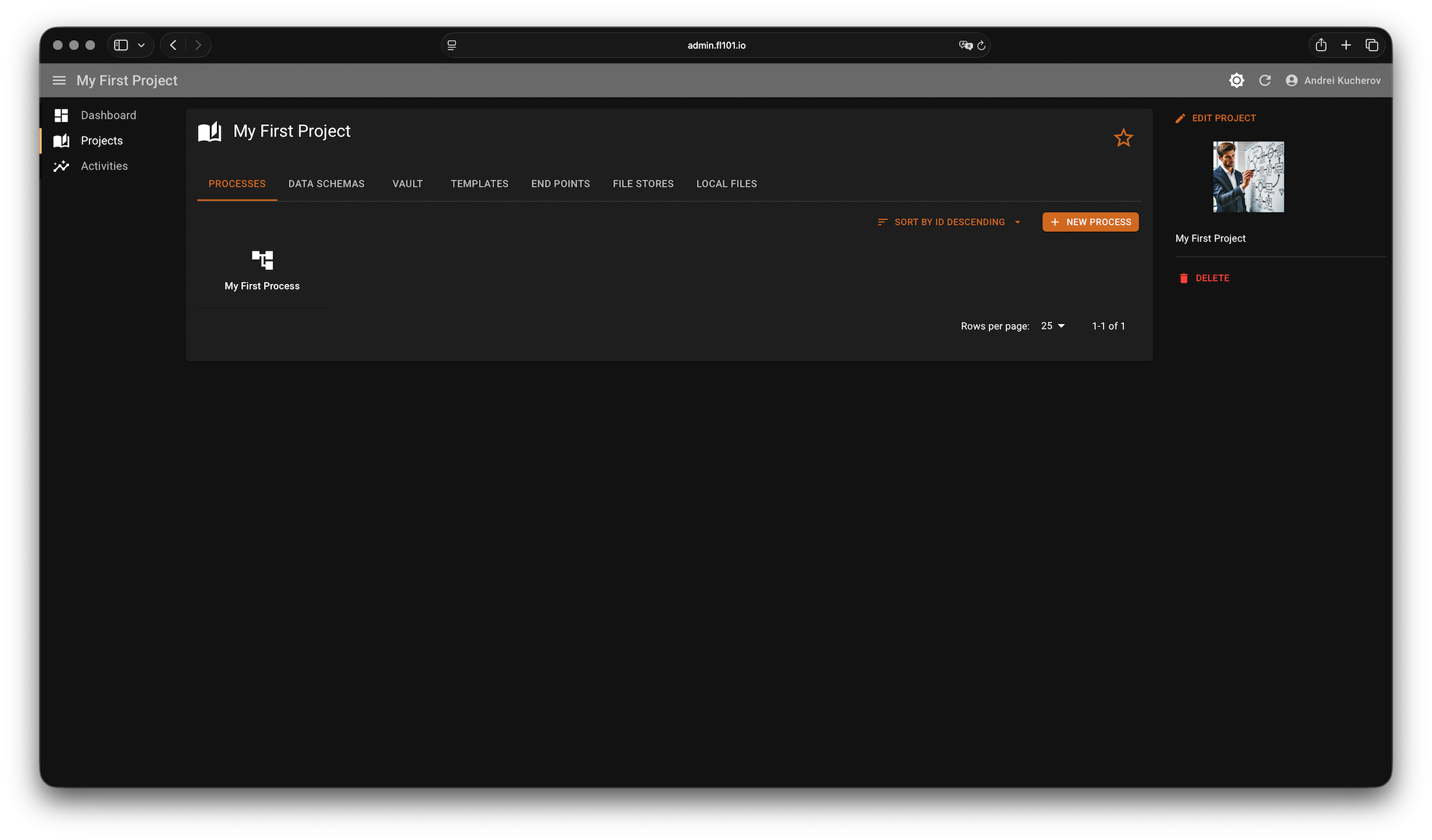Open the My First Process card

point(262,271)
